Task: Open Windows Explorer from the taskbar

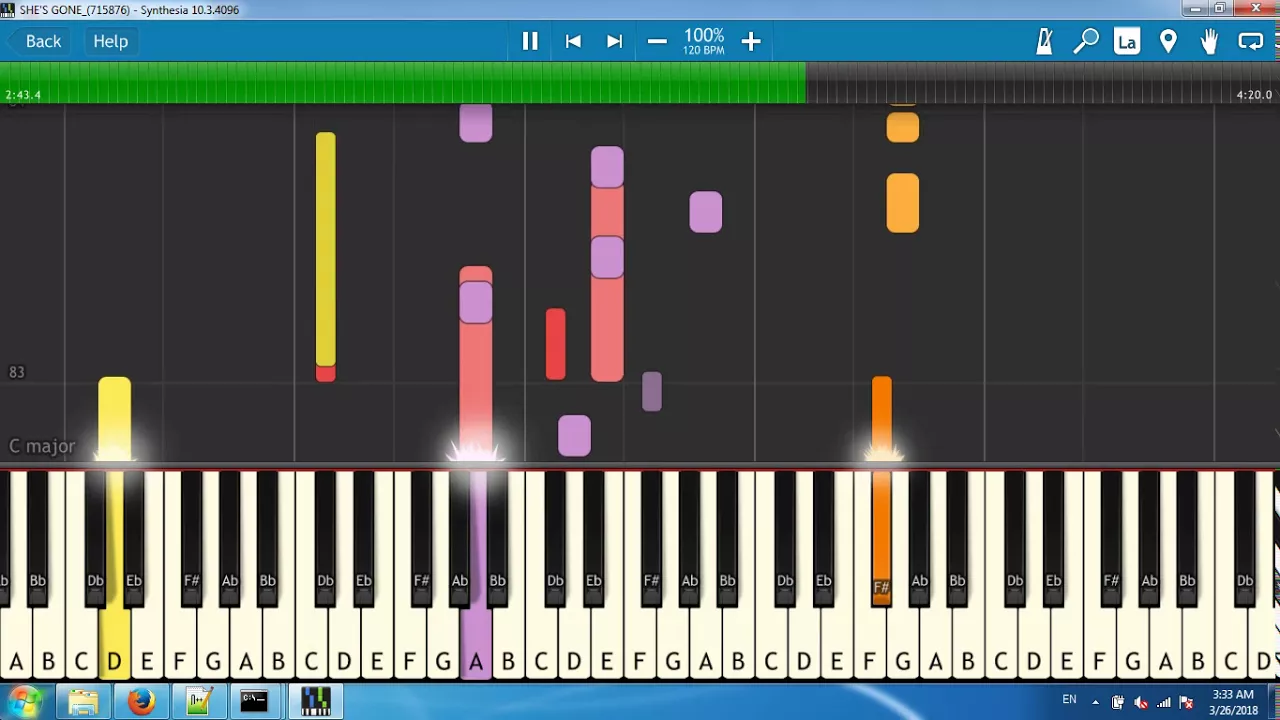Action: [83, 701]
